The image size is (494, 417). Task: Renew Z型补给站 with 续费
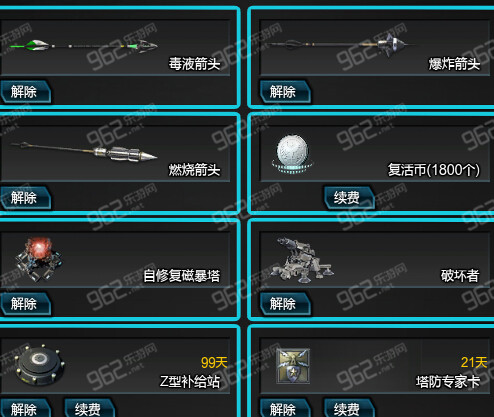pos(89,408)
